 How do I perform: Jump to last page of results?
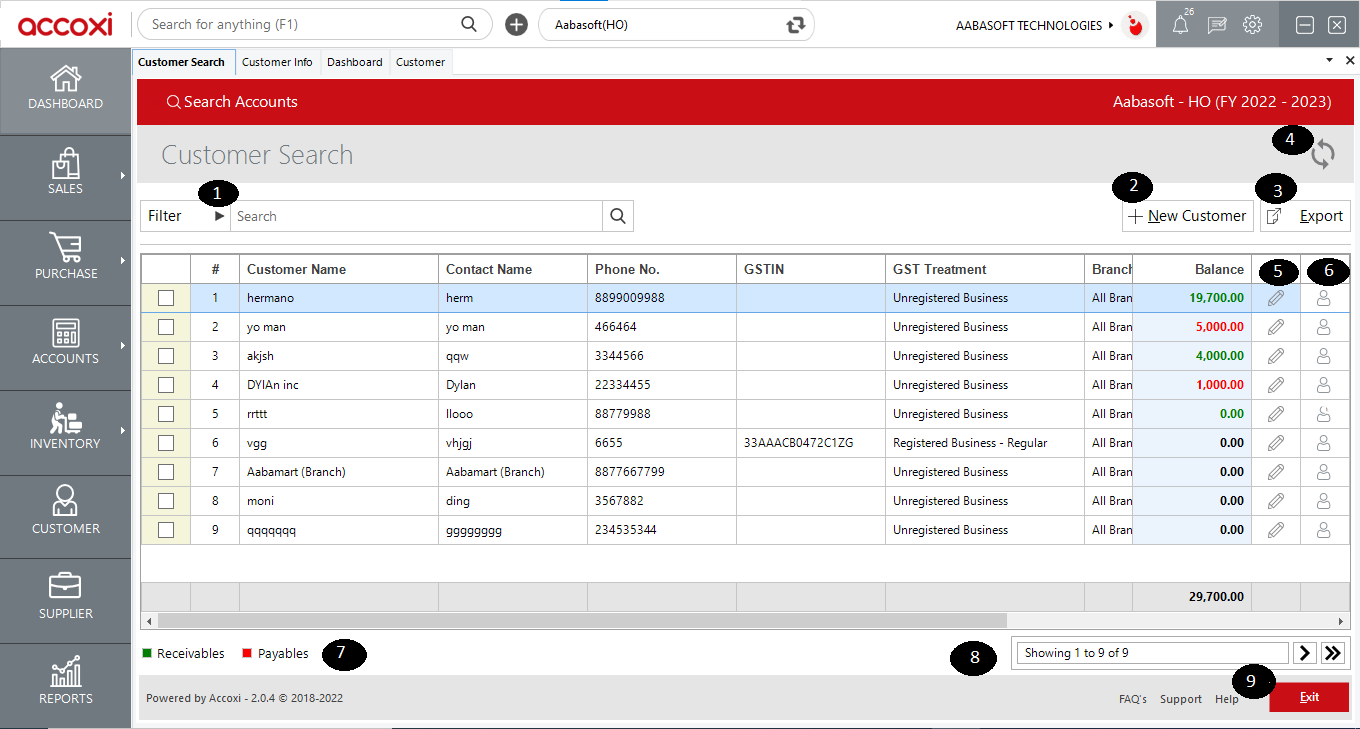(1333, 653)
